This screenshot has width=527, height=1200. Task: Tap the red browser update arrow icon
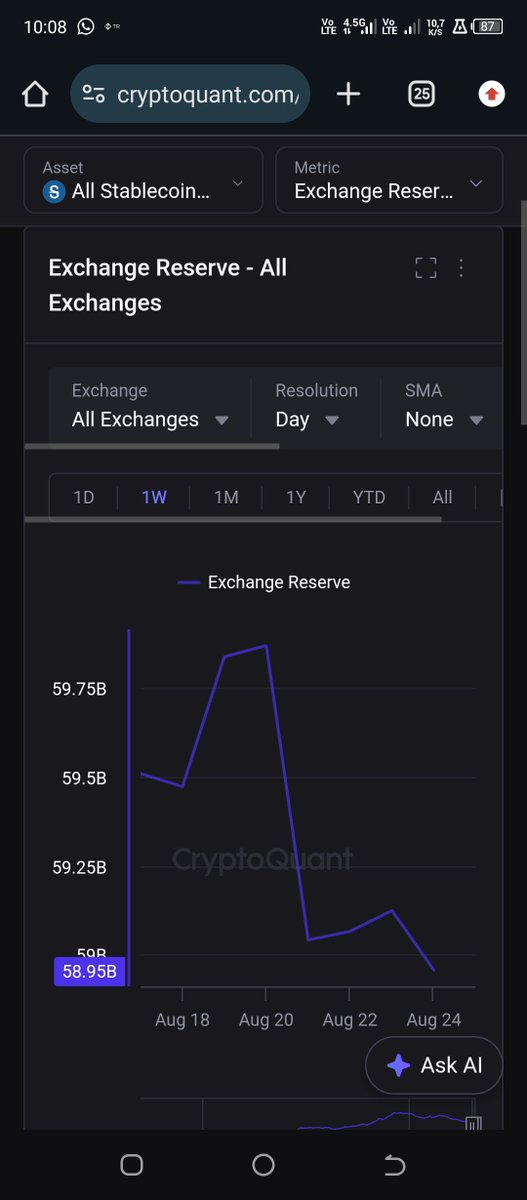point(491,94)
